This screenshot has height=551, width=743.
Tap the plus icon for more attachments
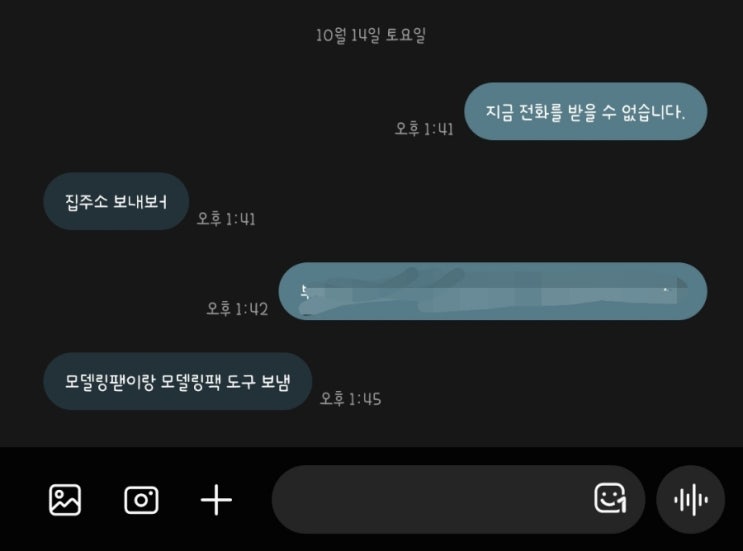click(x=216, y=500)
